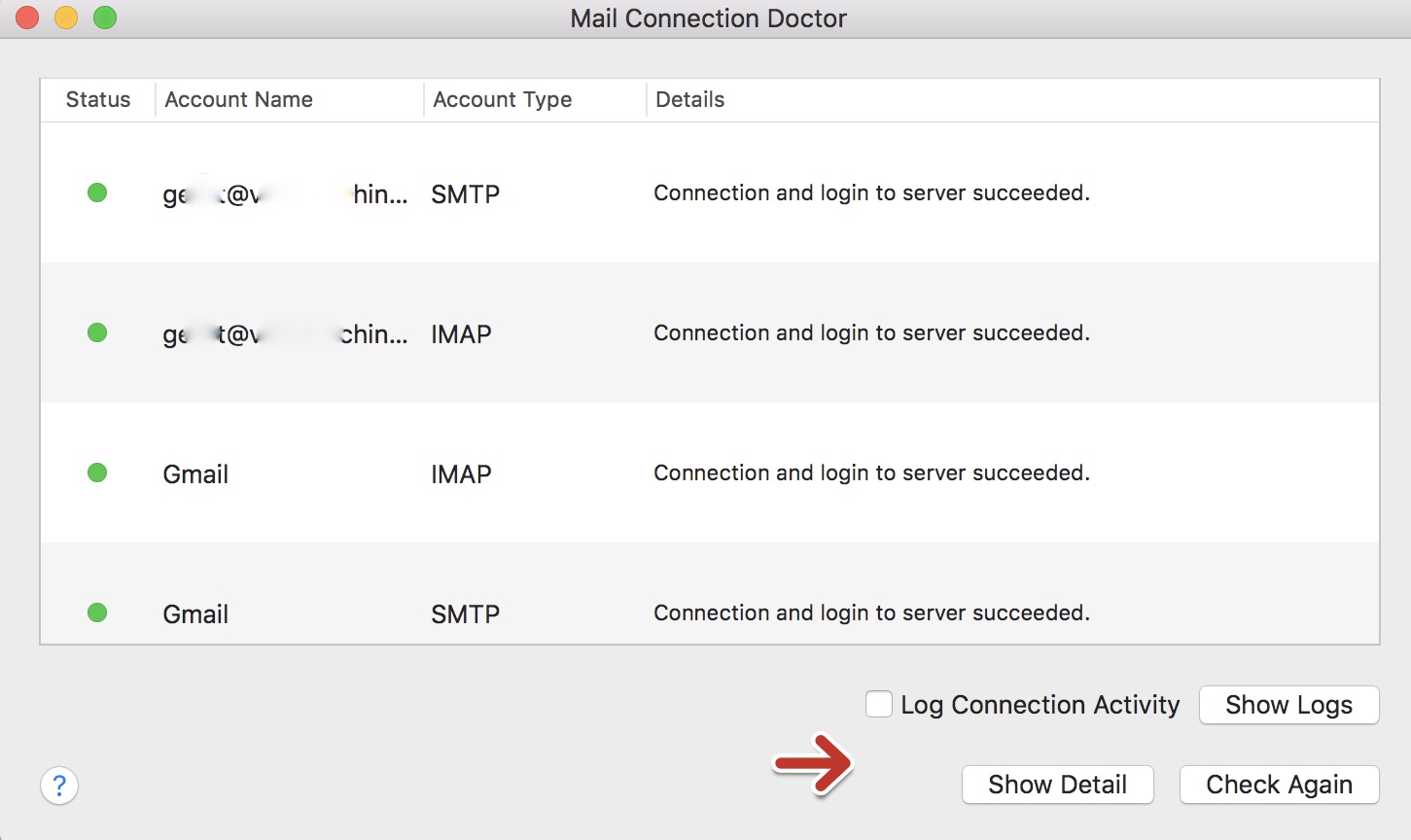Click the Details column header
Viewport: 1411px width, 840px height.
[689, 99]
